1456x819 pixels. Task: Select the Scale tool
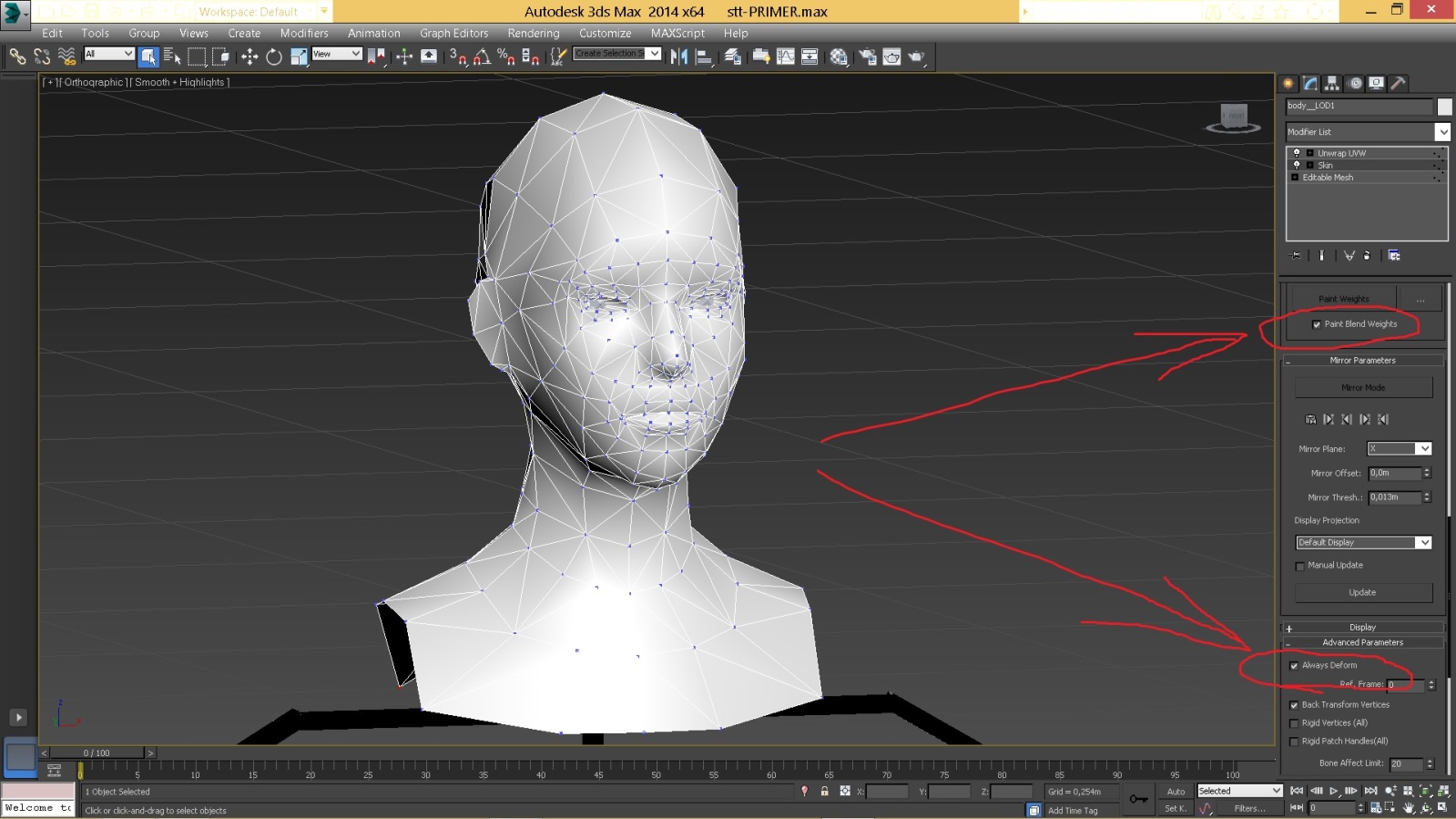[x=299, y=56]
